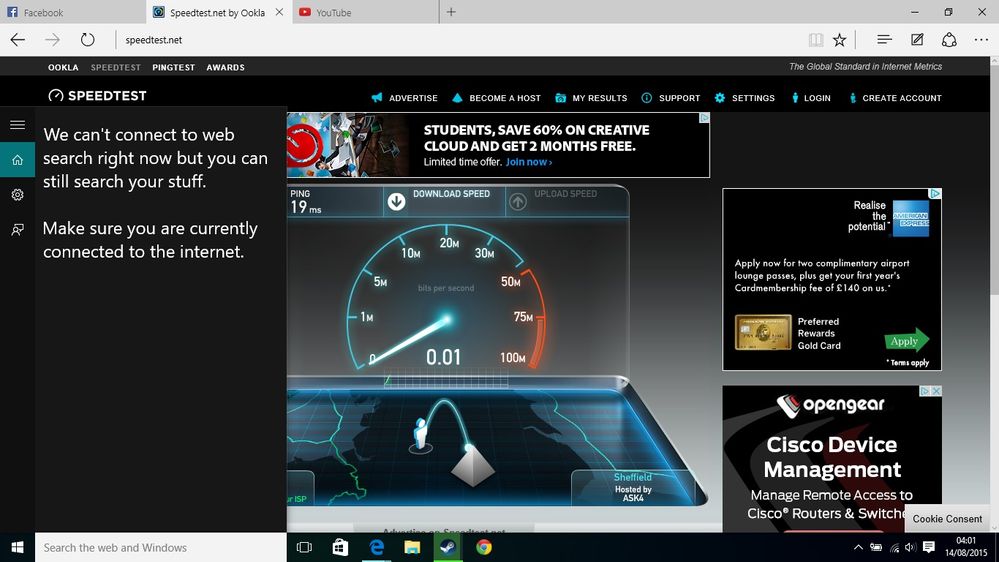Image resolution: width=999 pixels, height=562 pixels.
Task: Select the Speedtest.net by Ookla tab
Action: 217,12
